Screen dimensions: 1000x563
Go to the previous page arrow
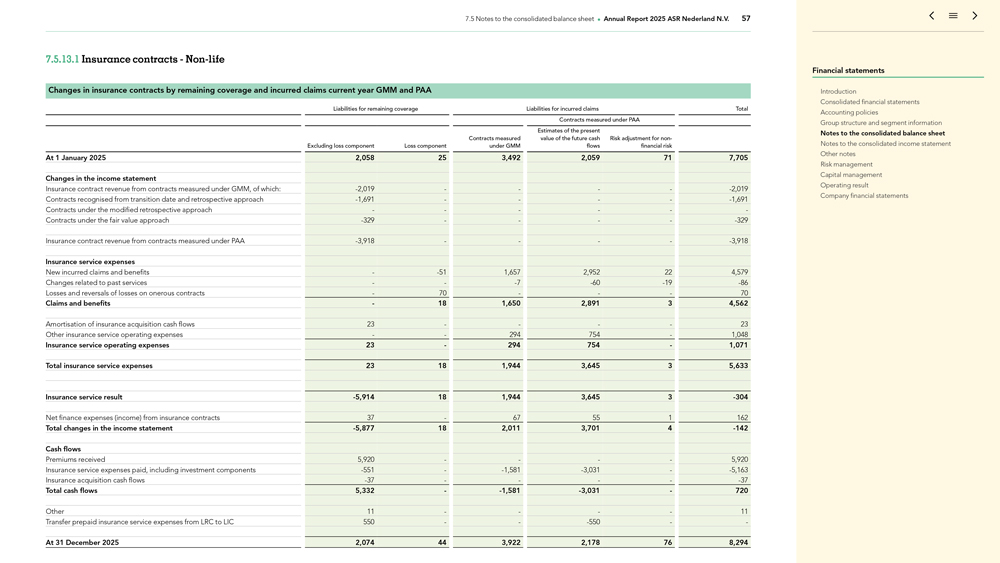click(x=931, y=16)
